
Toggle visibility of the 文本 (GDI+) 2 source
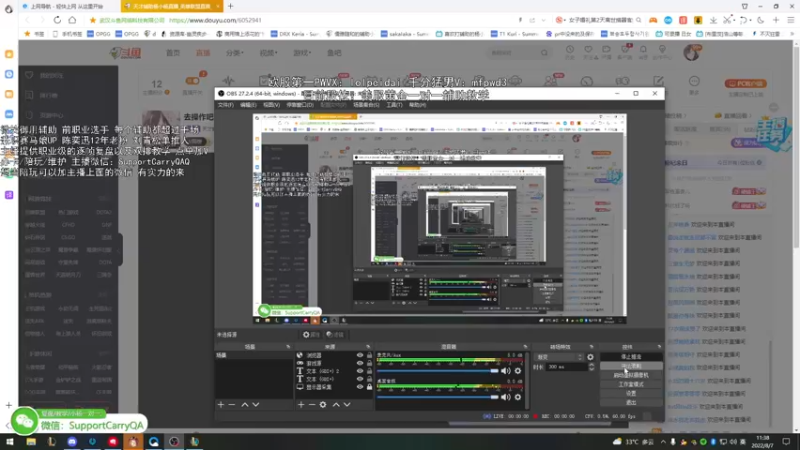tap(360, 371)
